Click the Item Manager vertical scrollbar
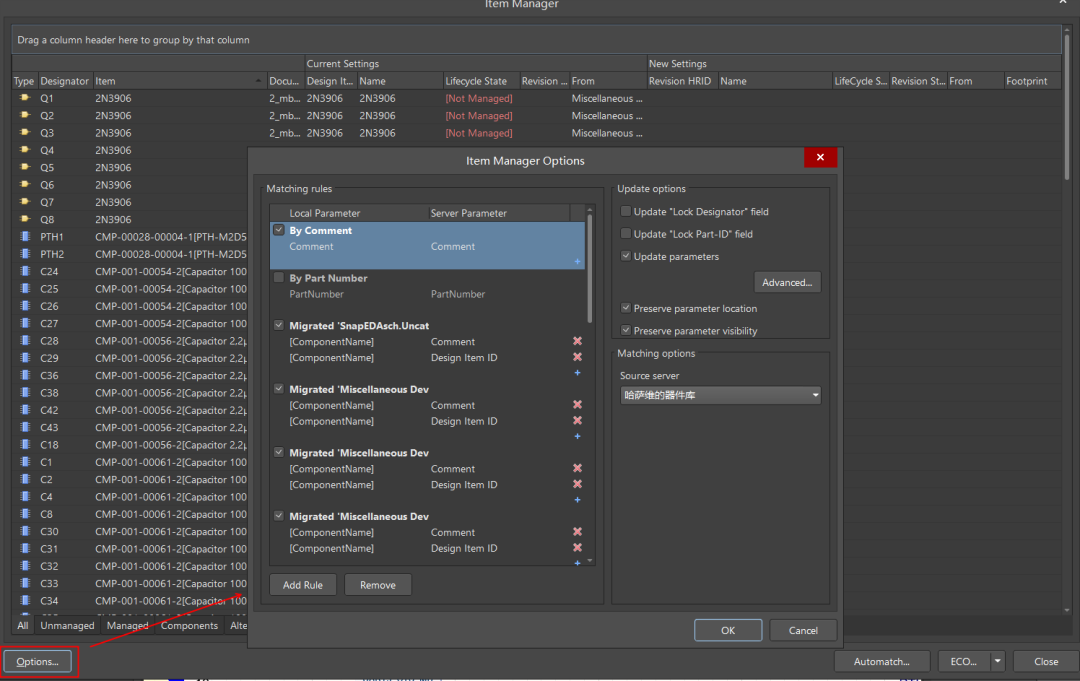The height and width of the screenshot is (681, 1080). coord(1067,107)
